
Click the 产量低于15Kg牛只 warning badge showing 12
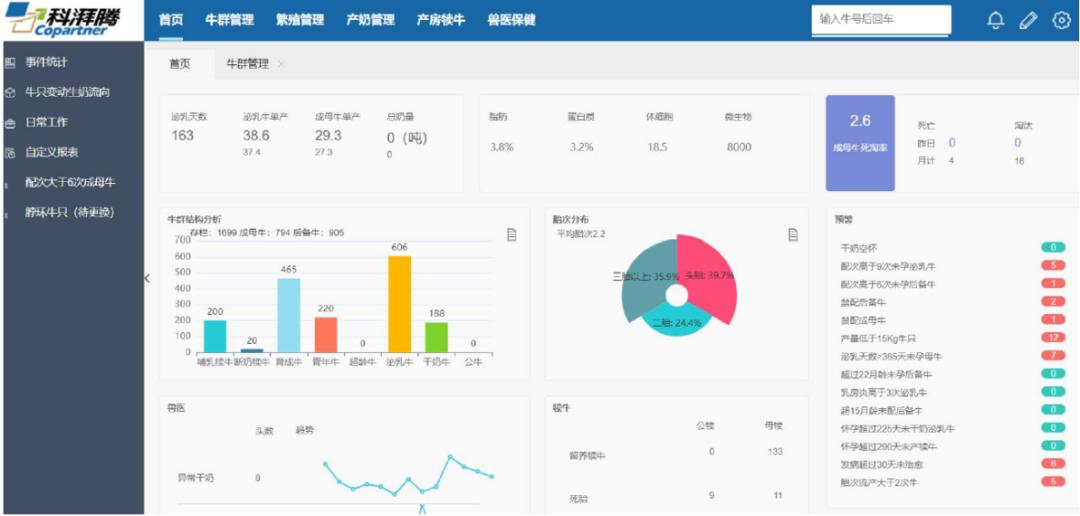(1052, 338)
